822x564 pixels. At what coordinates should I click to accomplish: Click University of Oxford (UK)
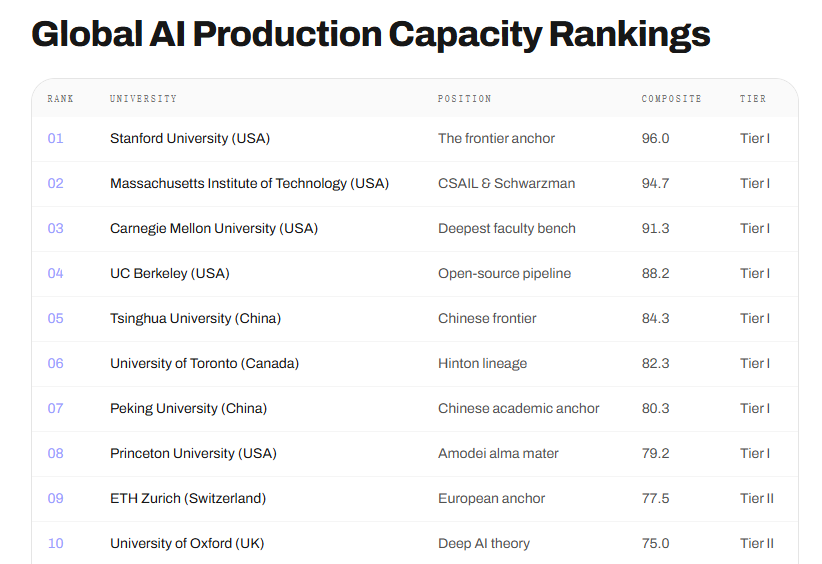click(x=187, y=544)
